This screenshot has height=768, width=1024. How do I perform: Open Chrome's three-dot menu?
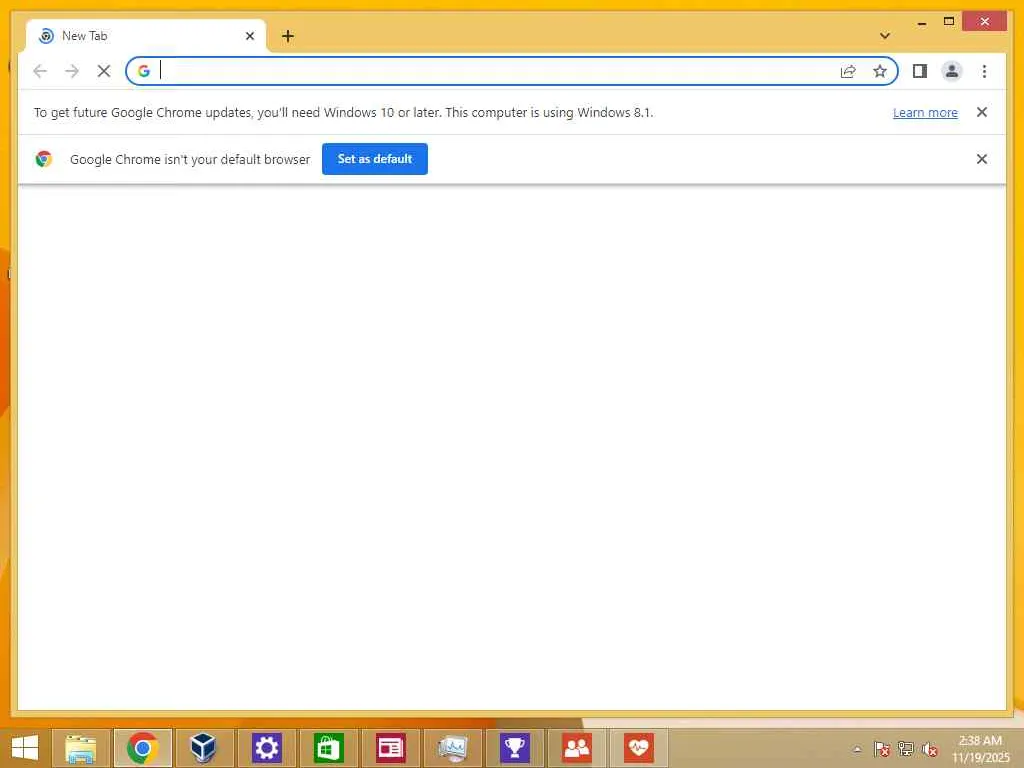pos(984,71)
